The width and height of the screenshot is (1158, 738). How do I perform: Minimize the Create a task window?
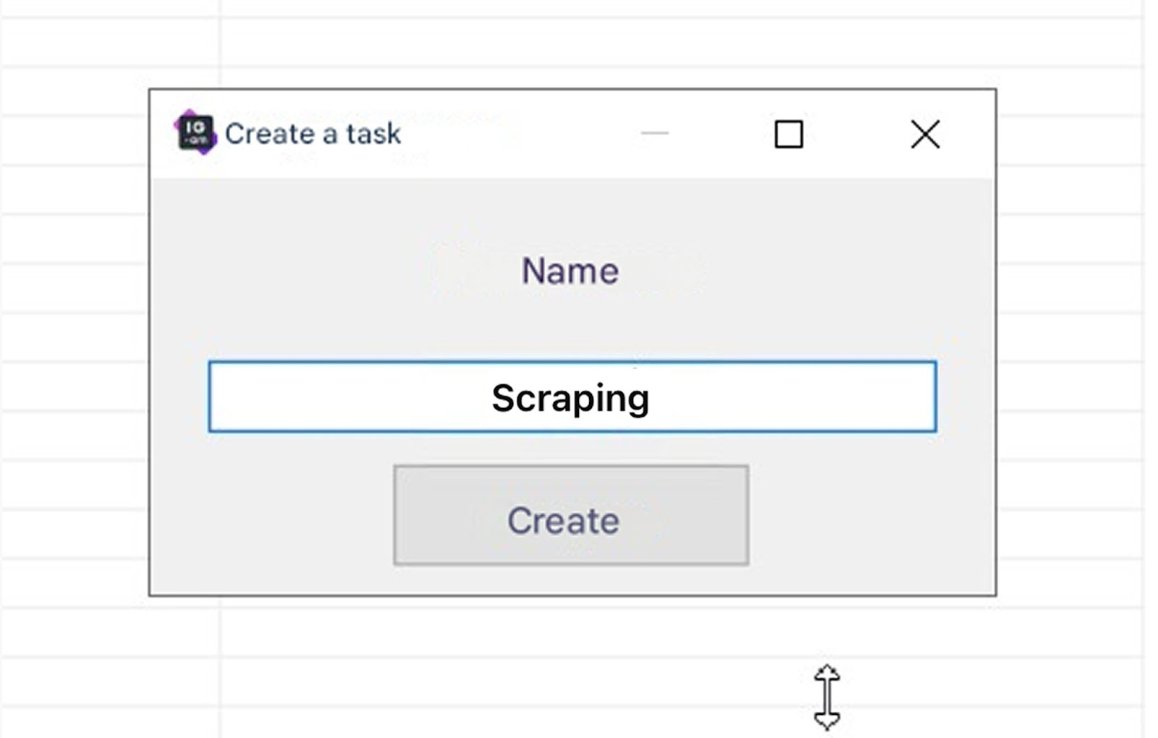(654, 134)
